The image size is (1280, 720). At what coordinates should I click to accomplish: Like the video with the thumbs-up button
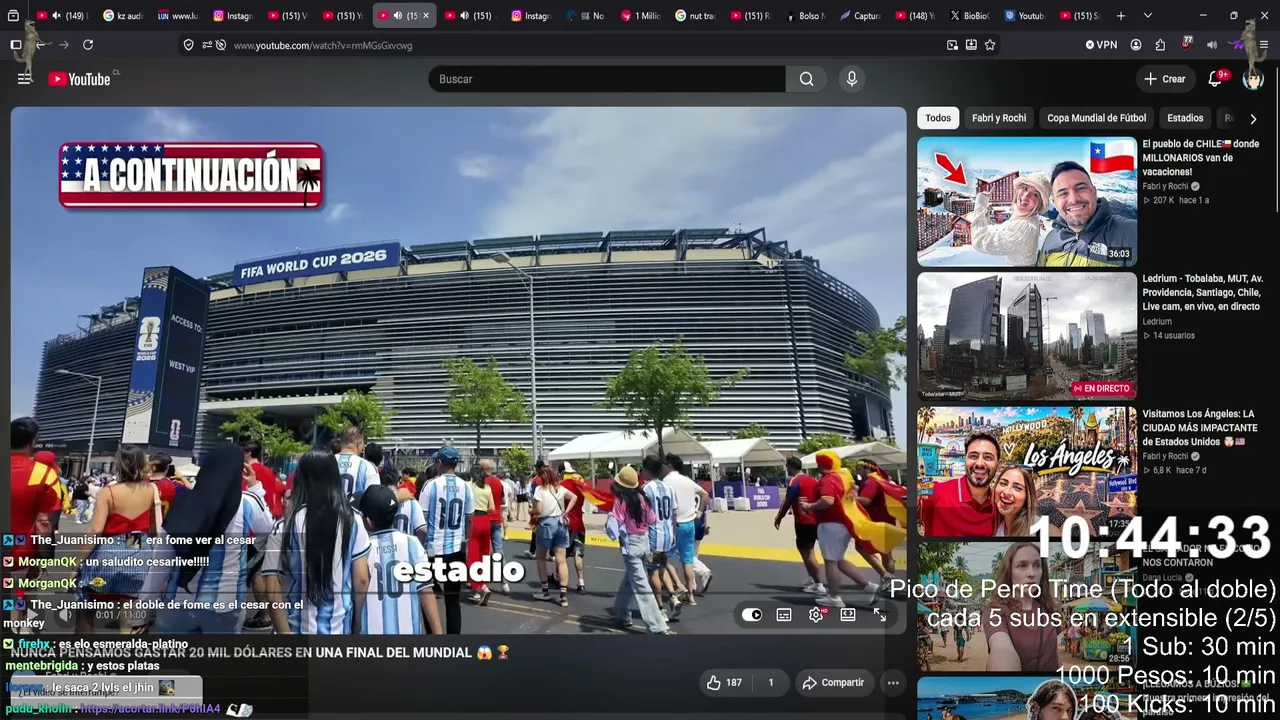click(725, 683)
